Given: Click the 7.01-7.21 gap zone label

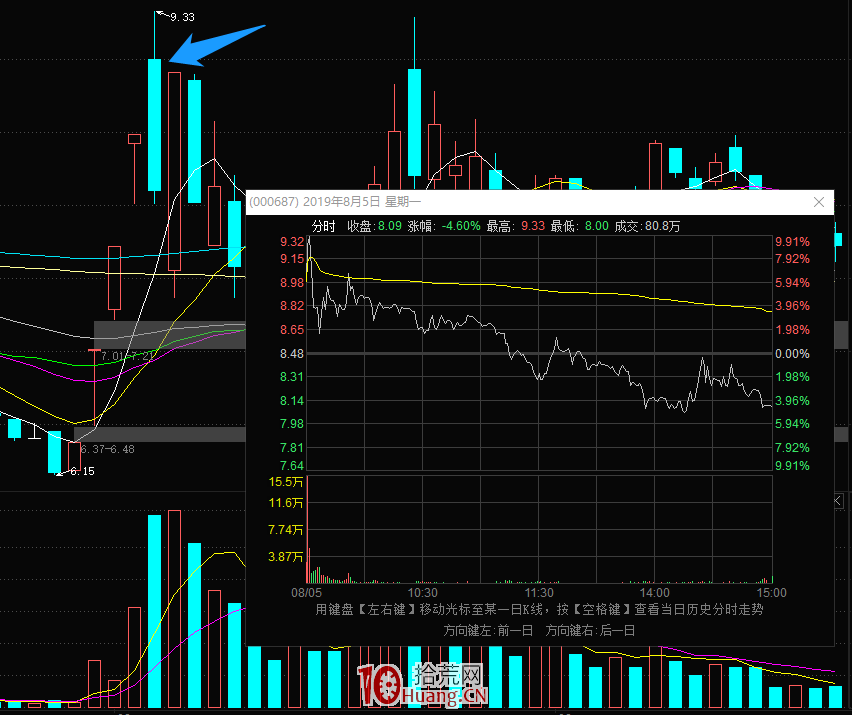Looking at the screenshot, I should click(x=127, y=355).
